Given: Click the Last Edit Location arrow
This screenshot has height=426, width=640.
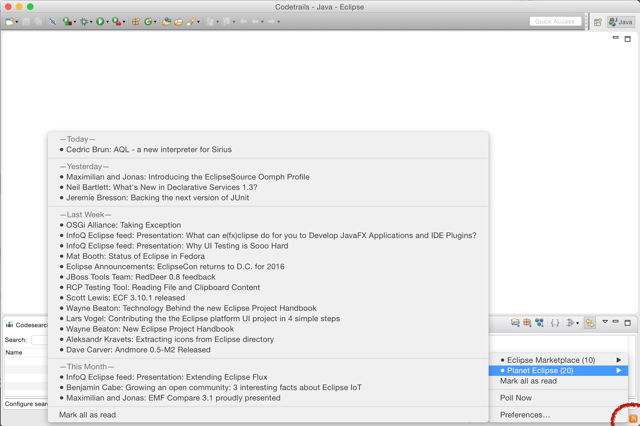Looking at the screenshot, I should pyautogui.click(x=244, y=22).
